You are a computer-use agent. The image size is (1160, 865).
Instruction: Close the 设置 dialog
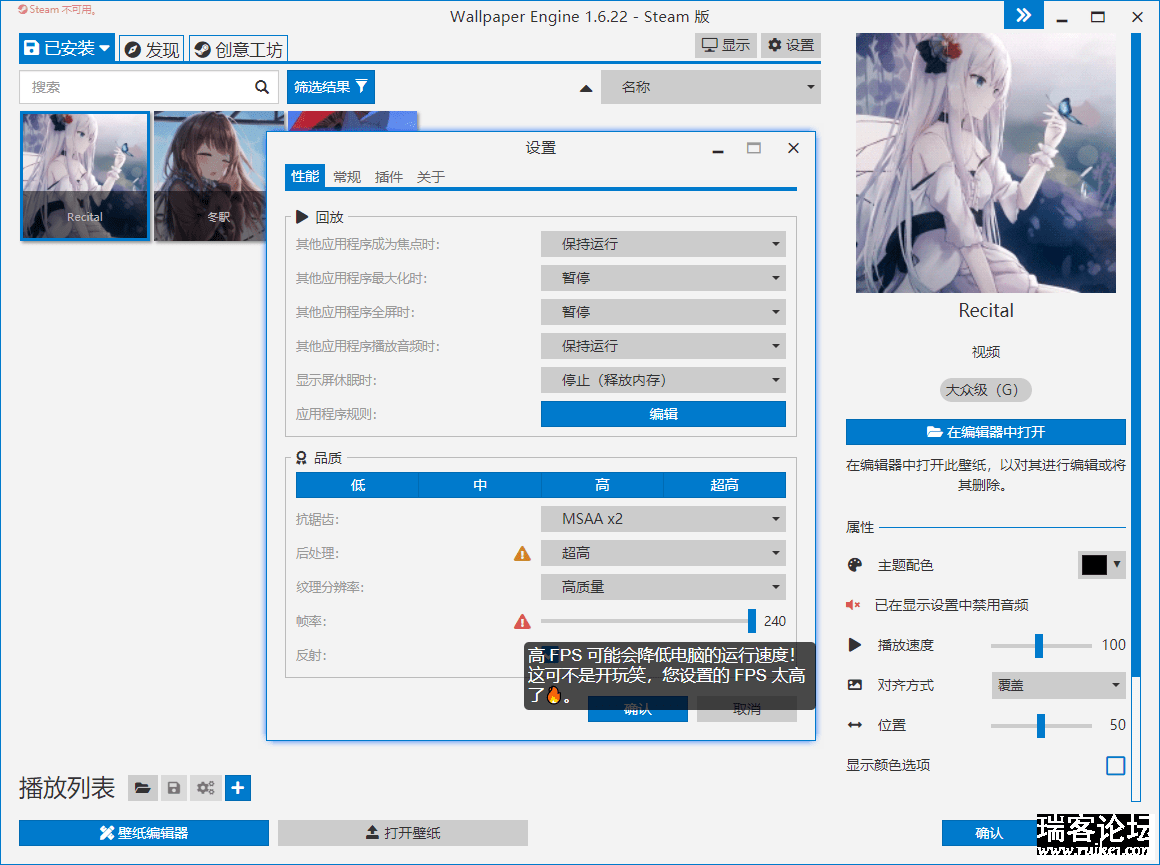(x=793, y=148)
